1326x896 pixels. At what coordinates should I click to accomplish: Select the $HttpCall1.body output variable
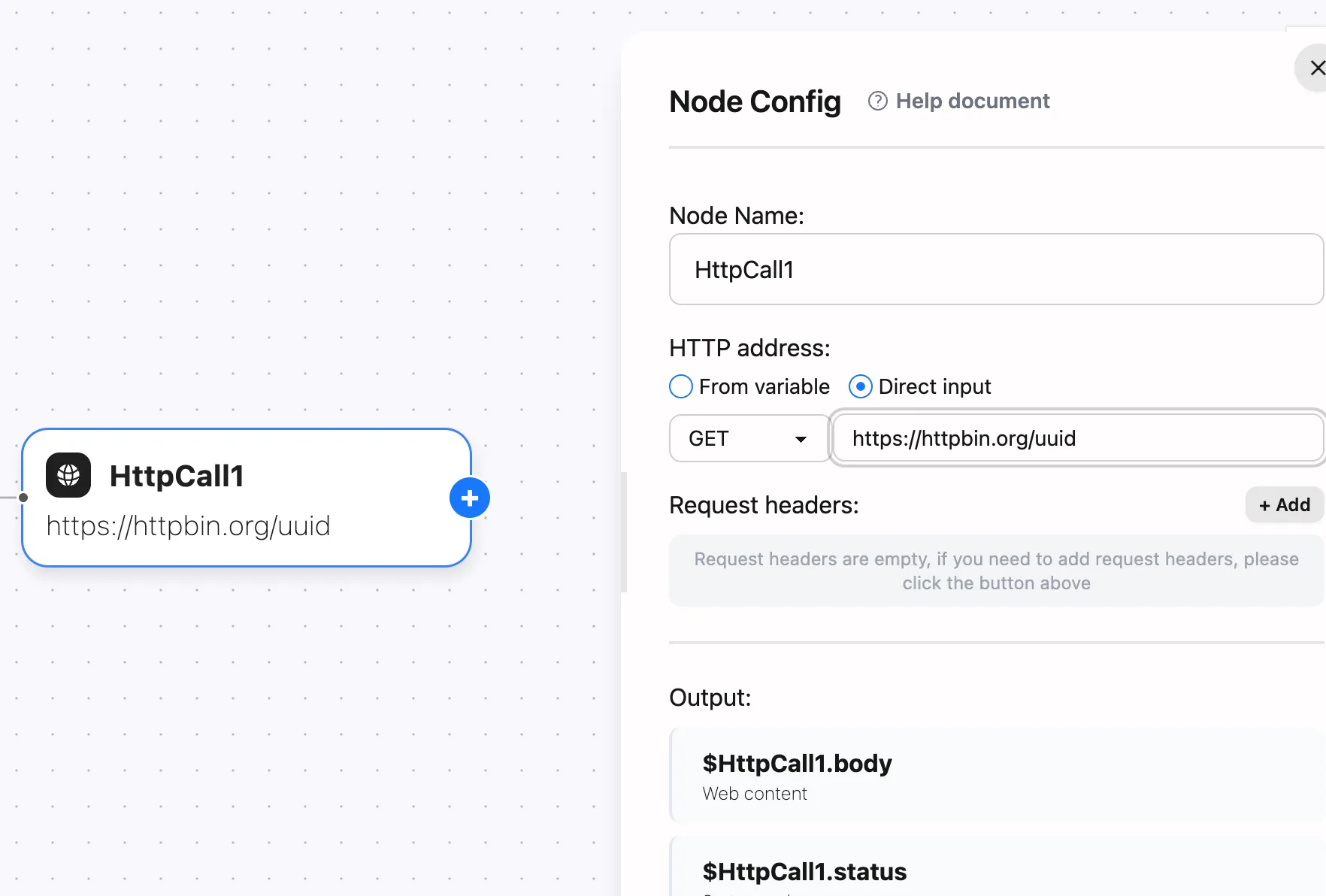tap(995, 775)
